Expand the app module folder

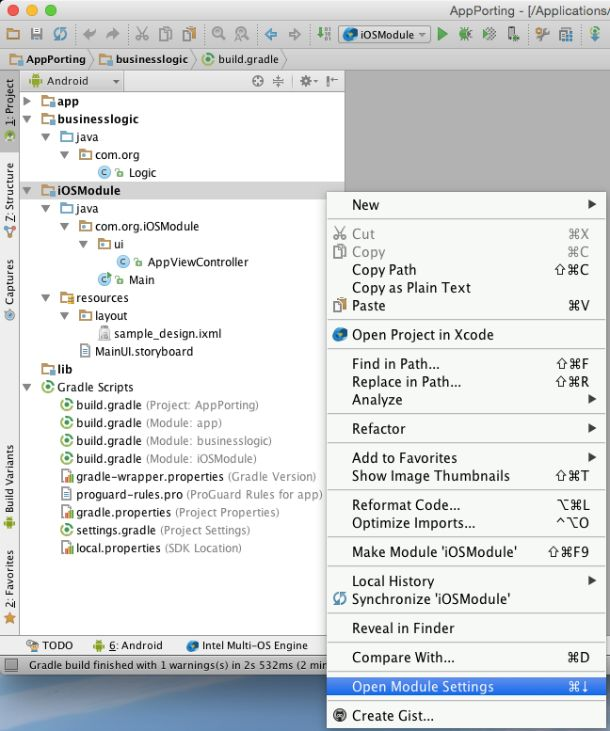pyautogui.click(x=28, y=101)
